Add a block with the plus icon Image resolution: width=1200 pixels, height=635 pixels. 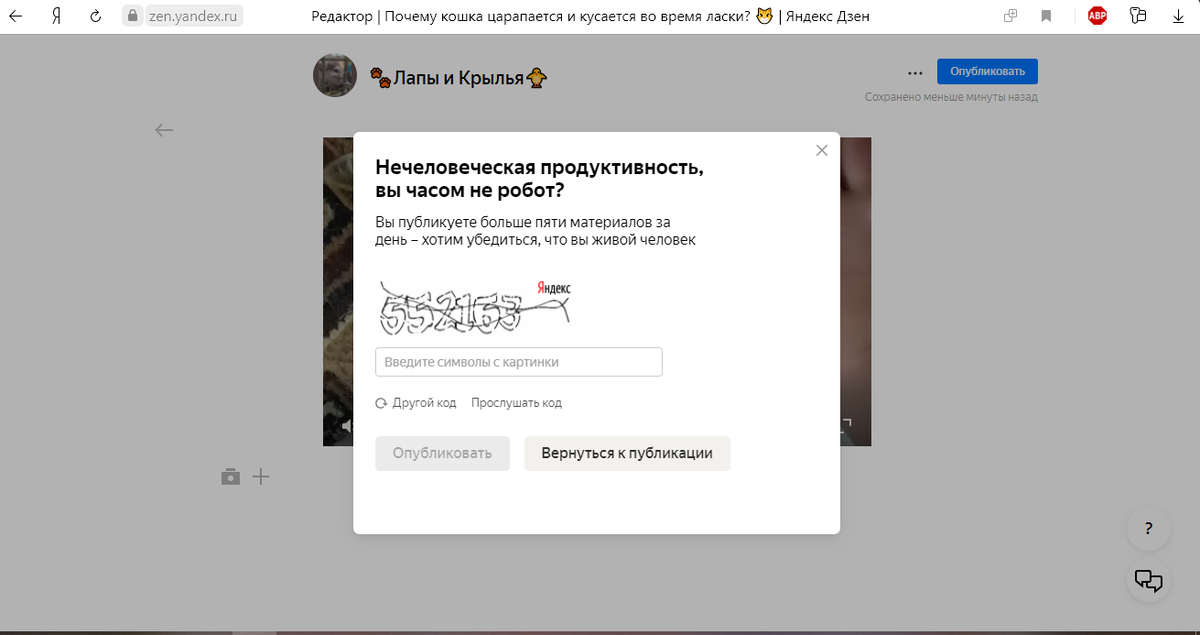(x=261, y=477)
